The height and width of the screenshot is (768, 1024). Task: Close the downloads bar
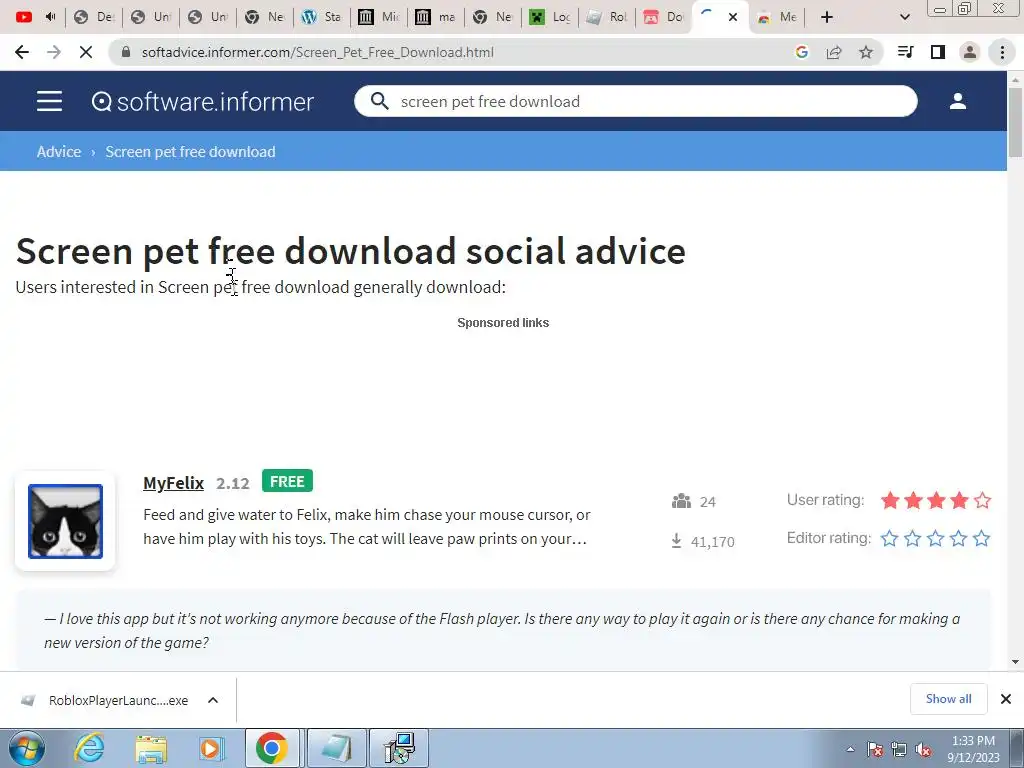(1006, 699)
